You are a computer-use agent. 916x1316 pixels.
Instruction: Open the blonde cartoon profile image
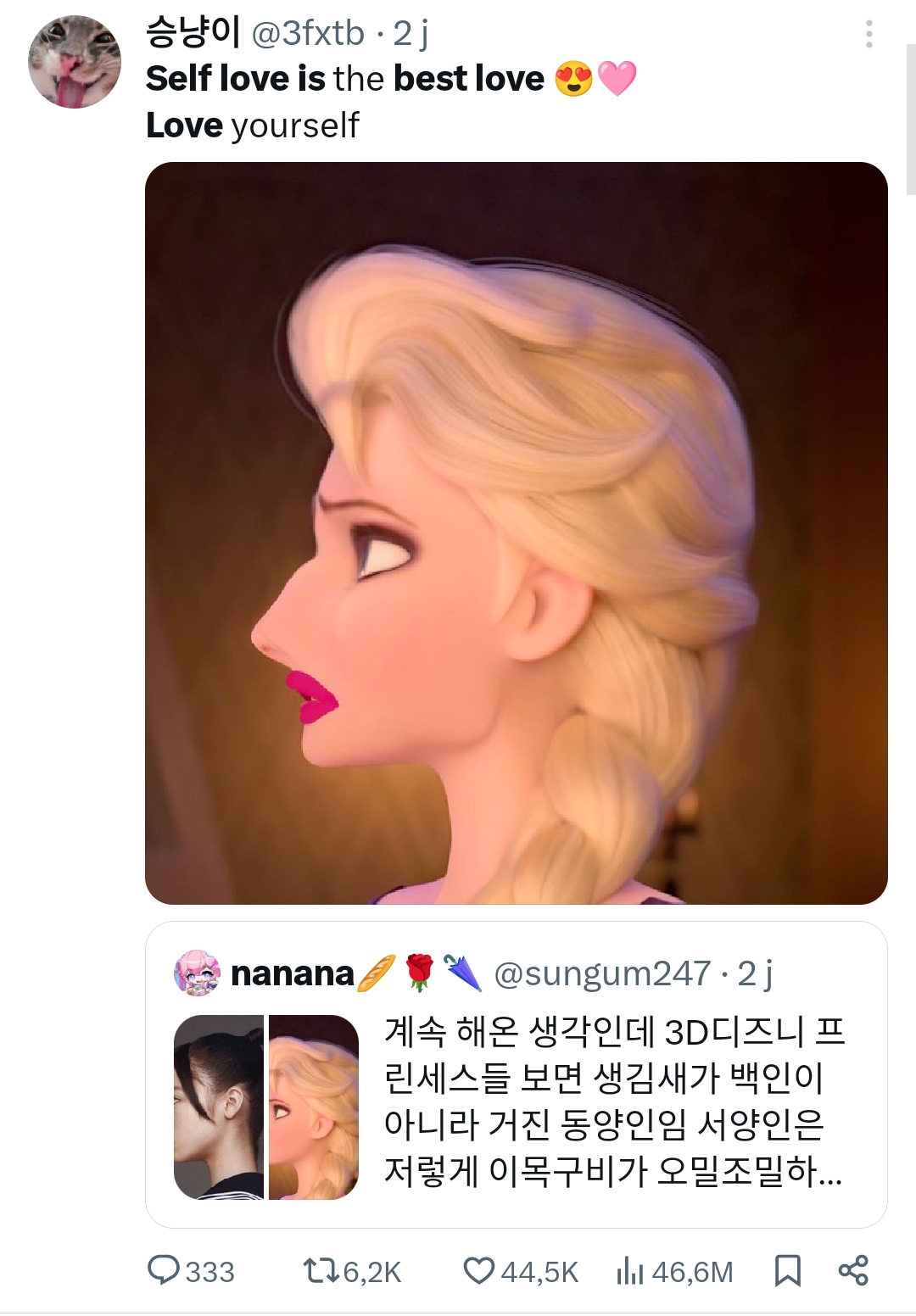517,533
